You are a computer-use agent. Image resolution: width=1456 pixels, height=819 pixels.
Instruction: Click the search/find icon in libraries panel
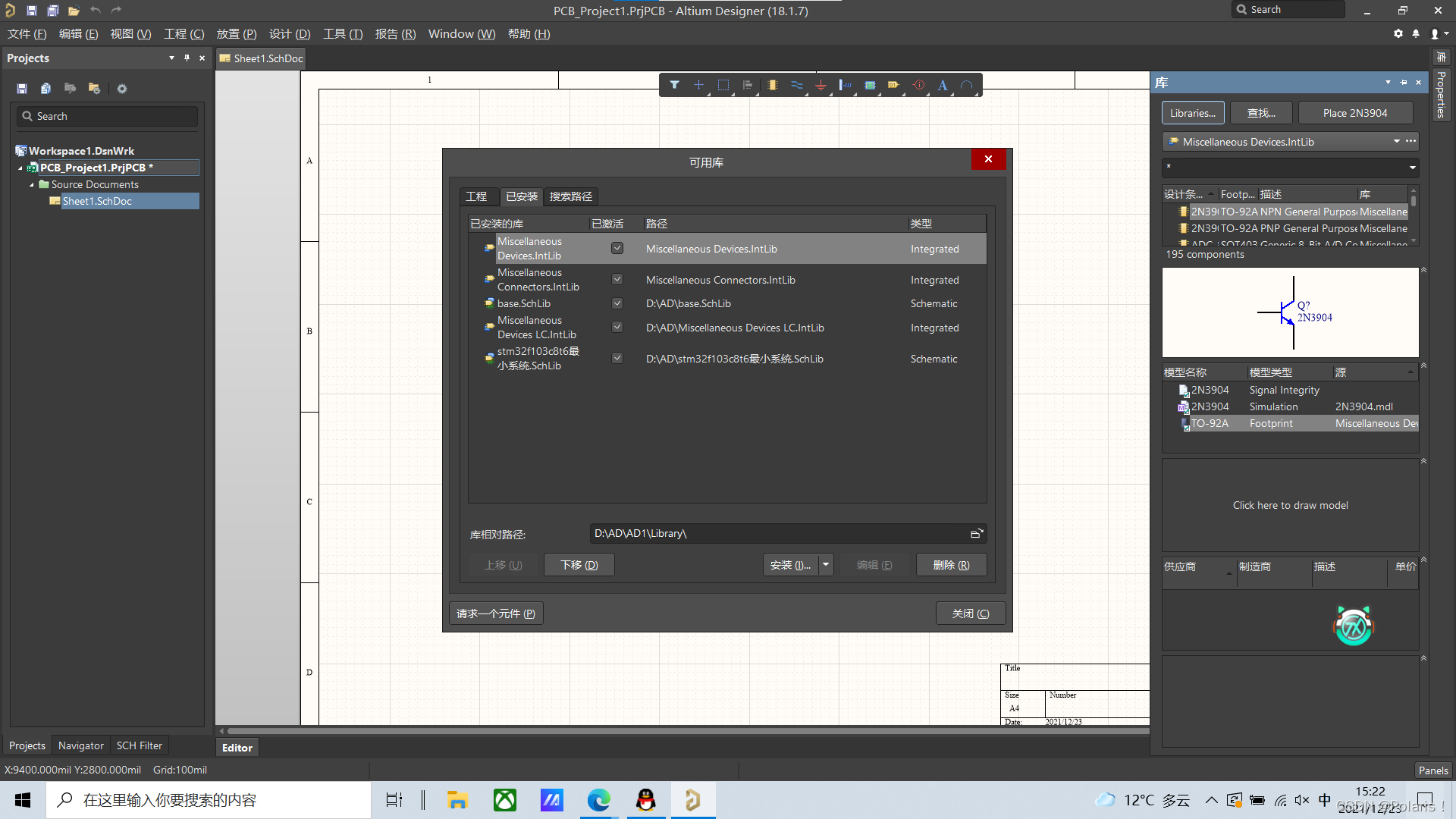[x=1258, y=112]
